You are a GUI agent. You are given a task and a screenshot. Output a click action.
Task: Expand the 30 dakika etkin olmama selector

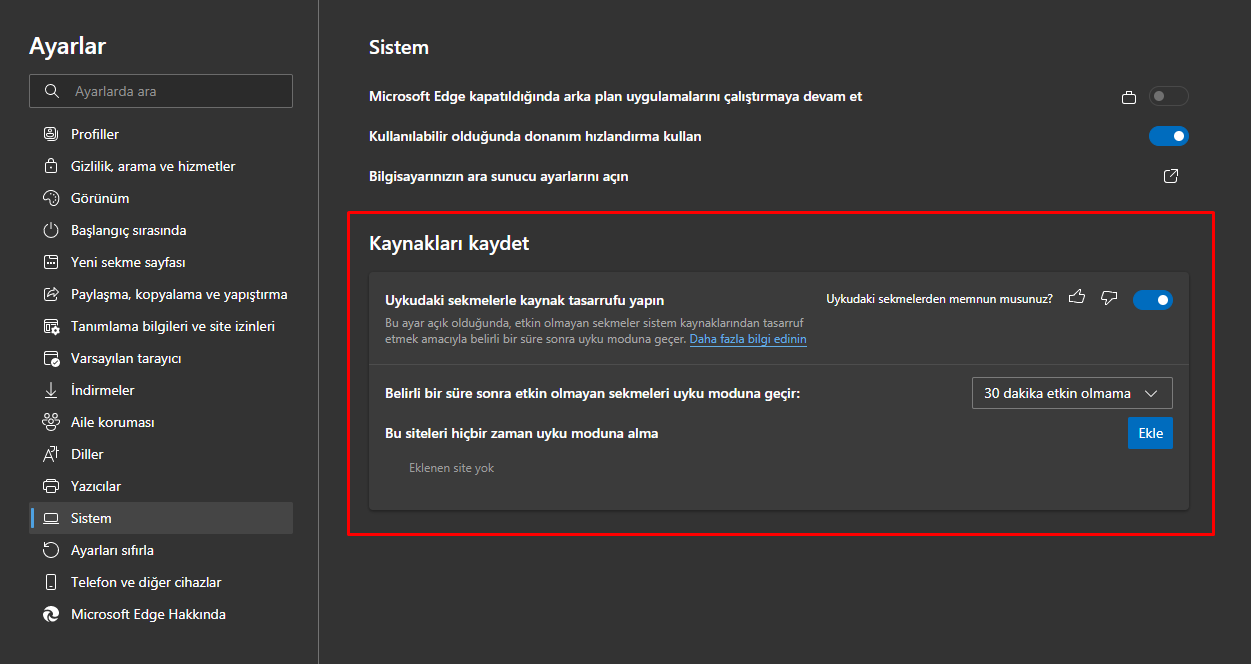(x=1071, y=393)
